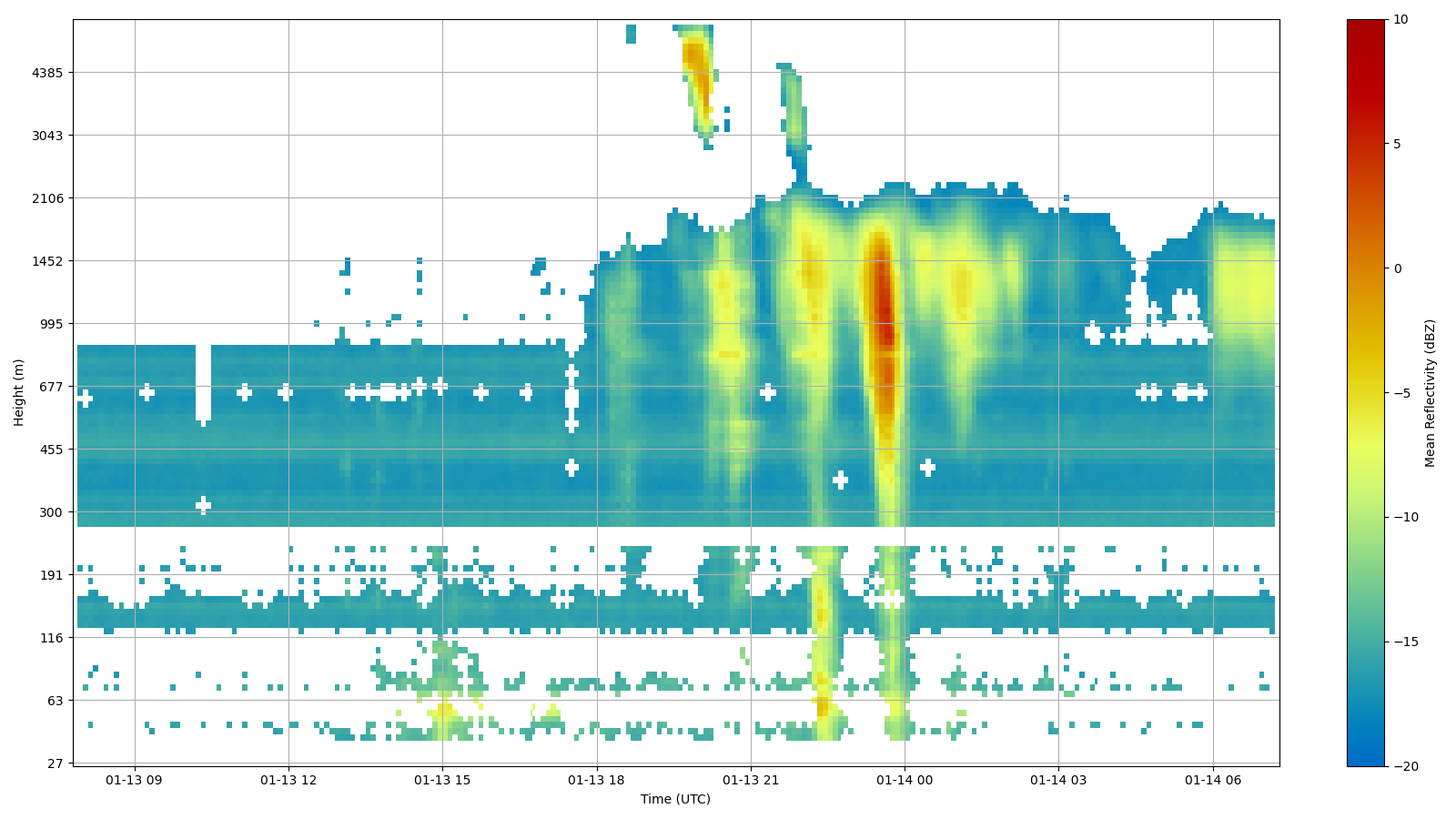Click the yellow-green colorbar region near −7

click(1365, 443)
